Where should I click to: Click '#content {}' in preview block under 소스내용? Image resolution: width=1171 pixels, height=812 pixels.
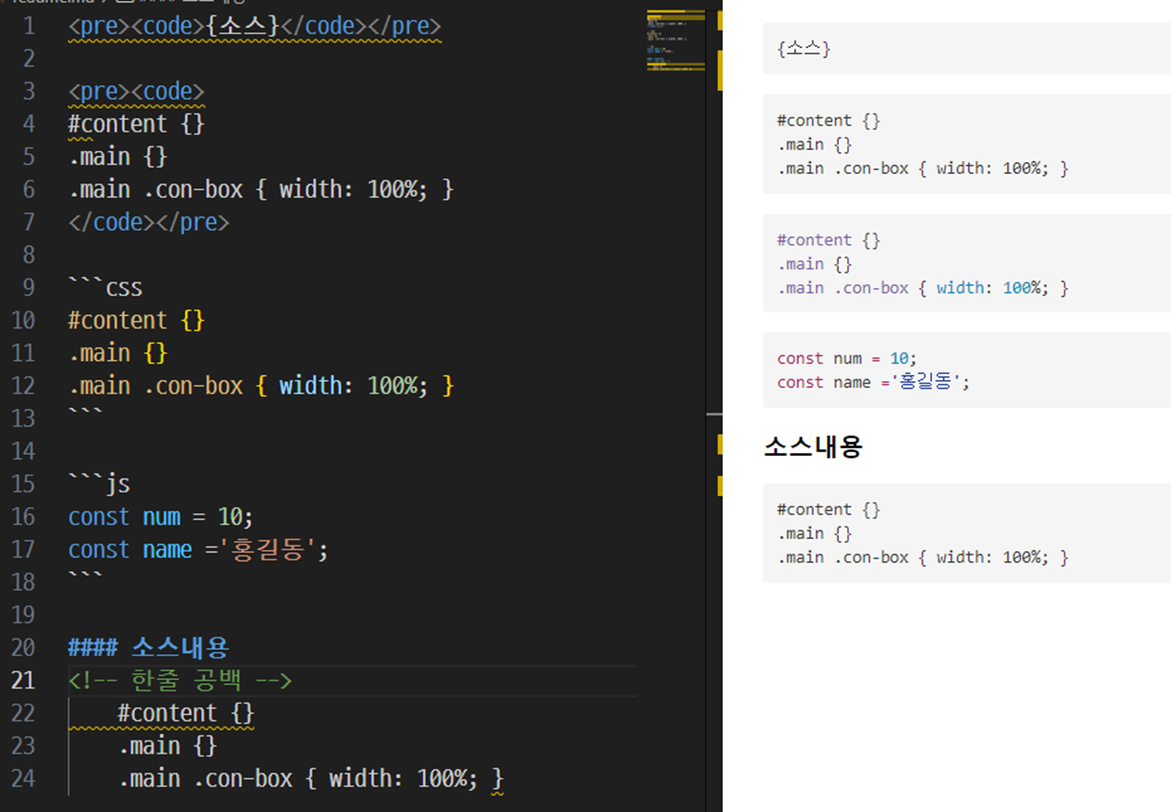pos(829,509)
